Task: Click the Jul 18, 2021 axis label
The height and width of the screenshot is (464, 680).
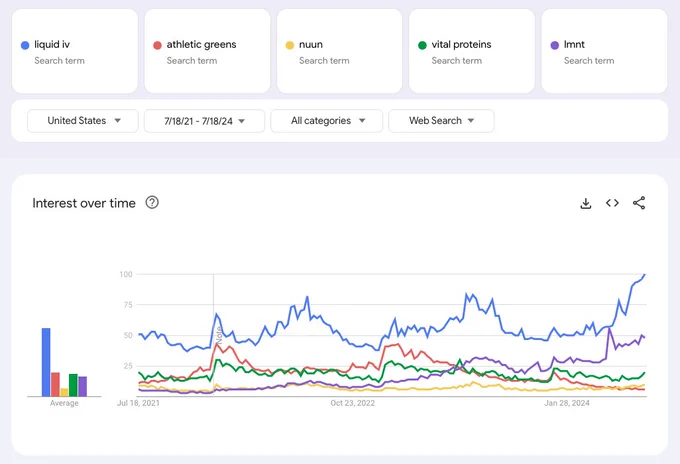Action: [138, 403]
